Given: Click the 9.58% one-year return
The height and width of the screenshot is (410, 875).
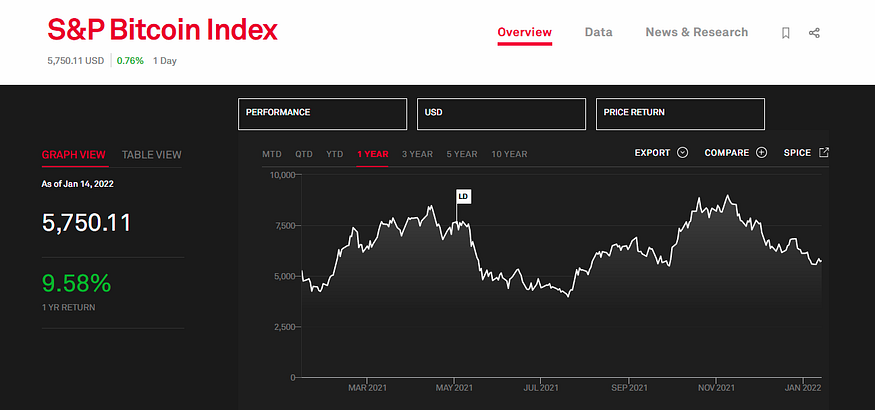Looking at the screenshot, I should click(x=76, y=283).
